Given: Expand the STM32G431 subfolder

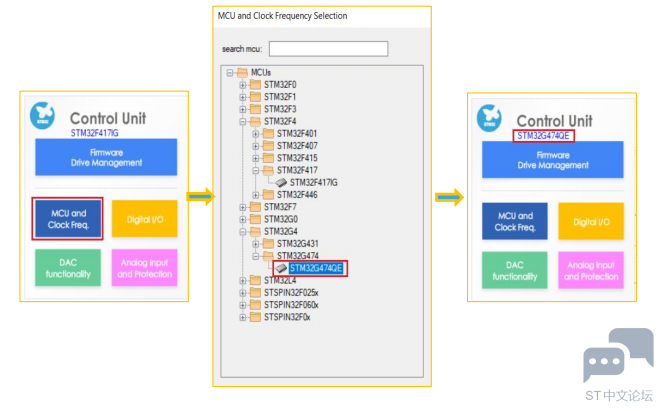Looking at the screenshot, I should point(256,244).
